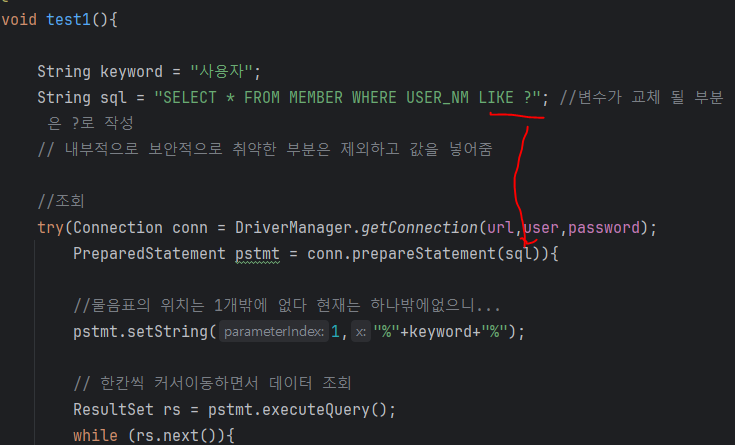Click the getConnection method call
This screenshot has height=445, width=735.
(419, 228)
